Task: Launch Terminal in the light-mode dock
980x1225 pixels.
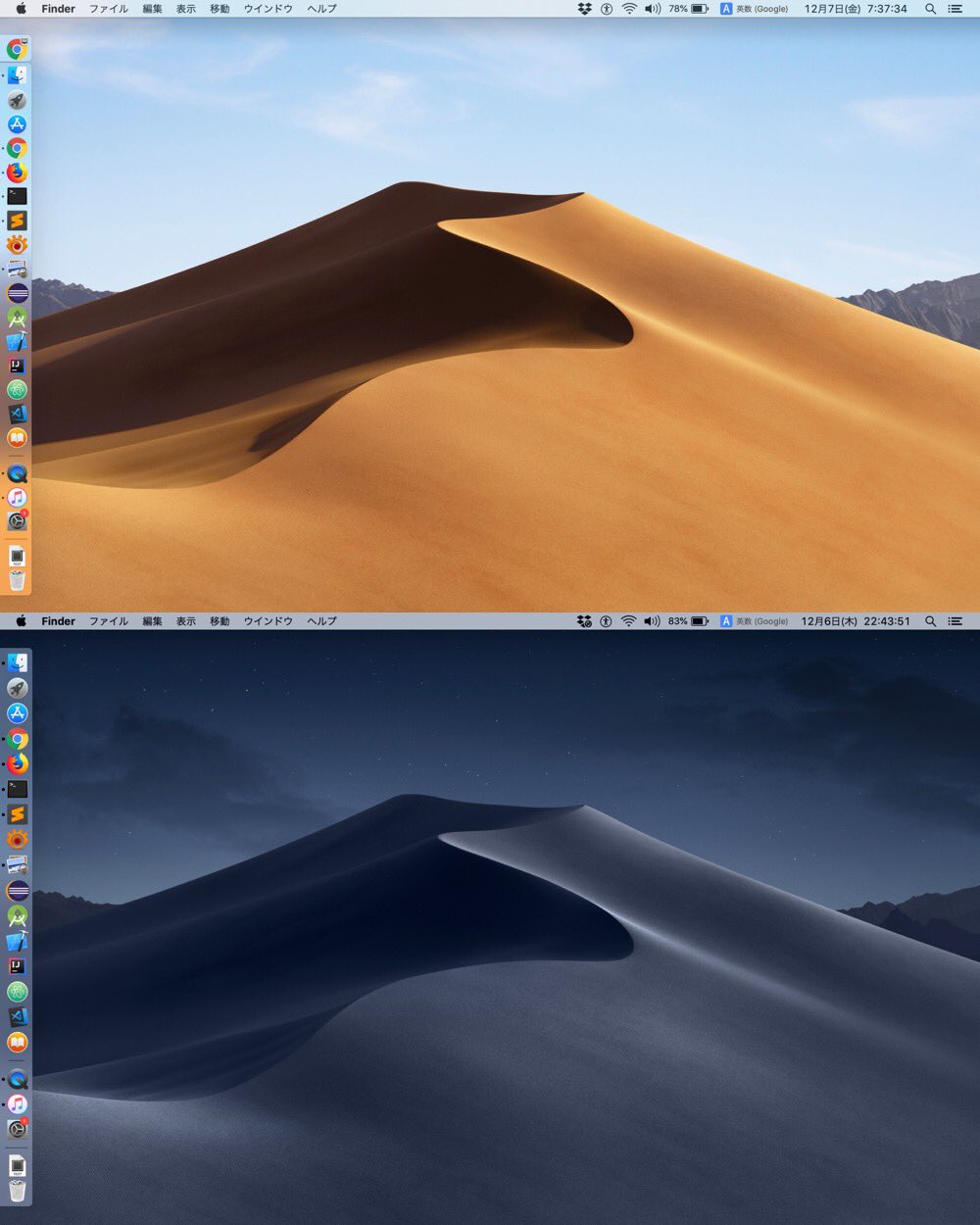Action: pyautogui.click(x=17, y=197)
